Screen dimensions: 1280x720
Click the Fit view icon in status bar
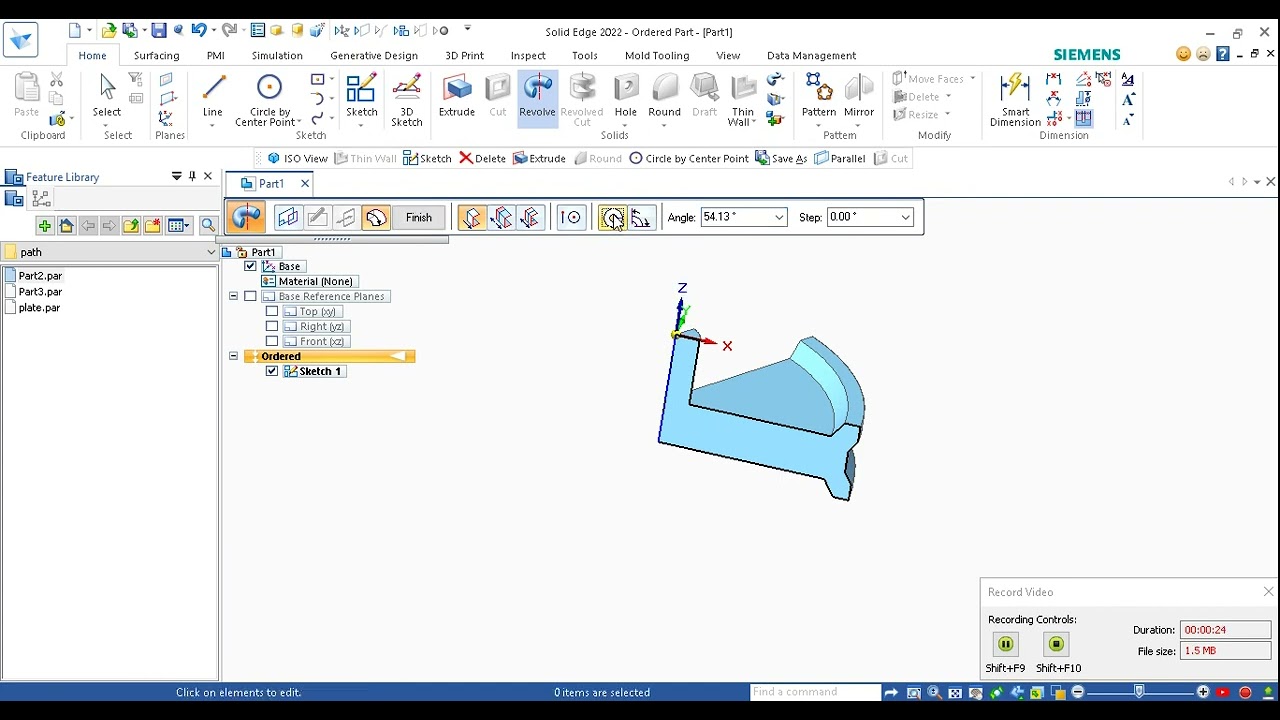(x=955, y=692)
